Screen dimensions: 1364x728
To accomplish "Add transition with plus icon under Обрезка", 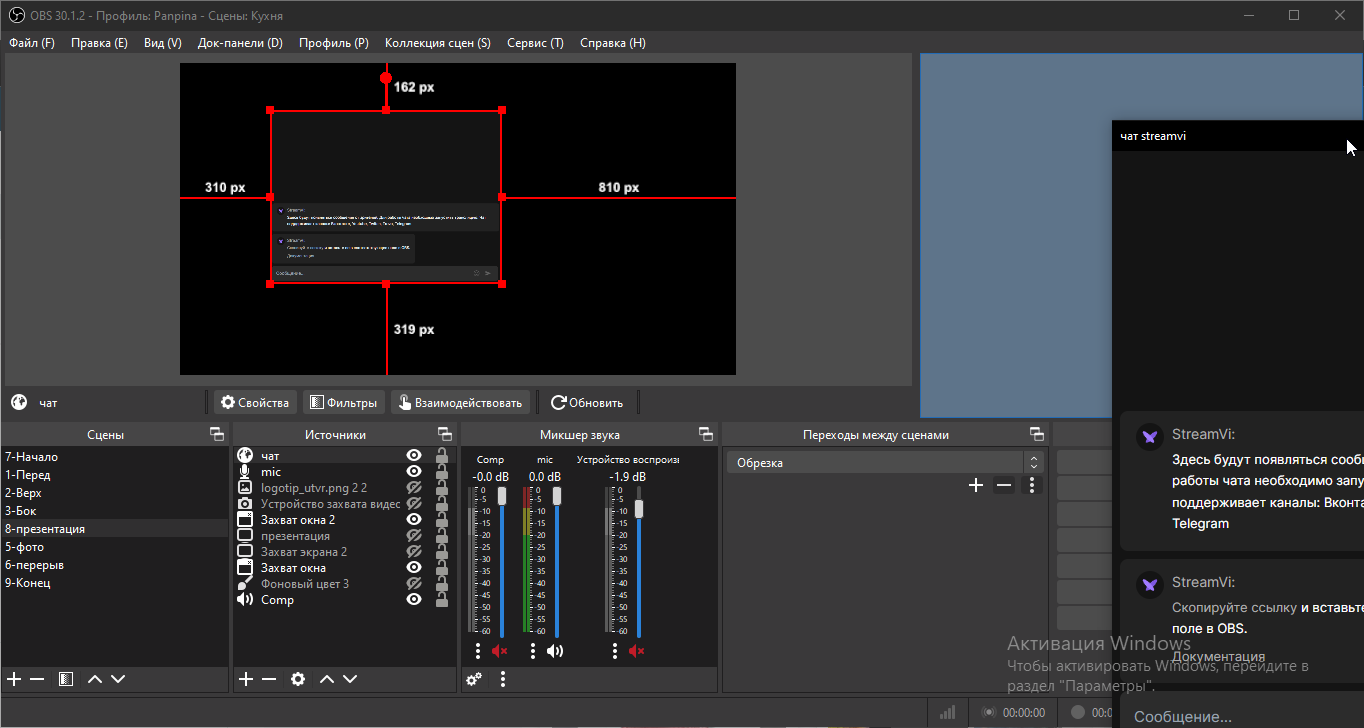I will (976, 485).
